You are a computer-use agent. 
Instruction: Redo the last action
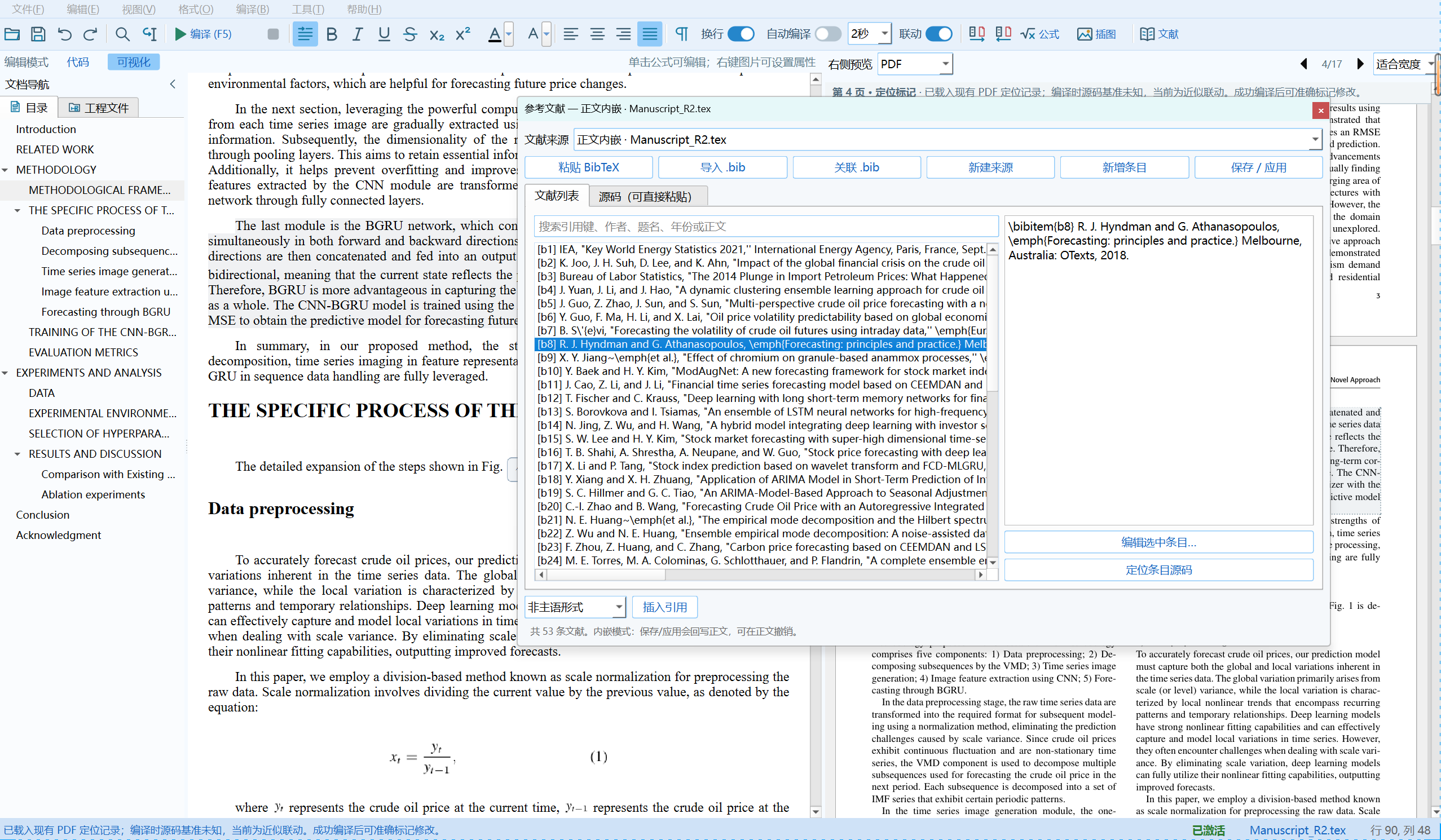90,34
